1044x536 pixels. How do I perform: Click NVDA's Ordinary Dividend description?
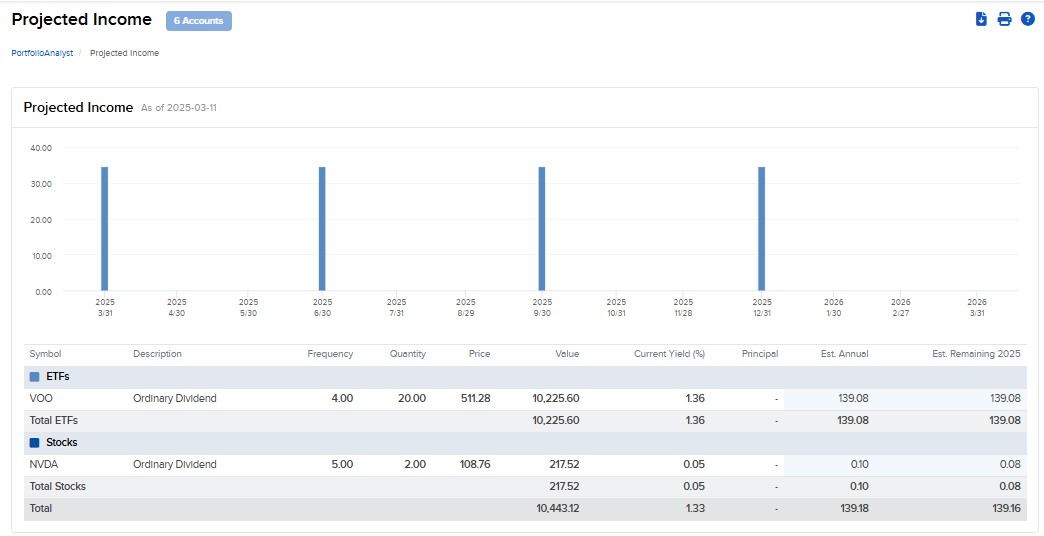pyautogui.click(x=174, y=465)
